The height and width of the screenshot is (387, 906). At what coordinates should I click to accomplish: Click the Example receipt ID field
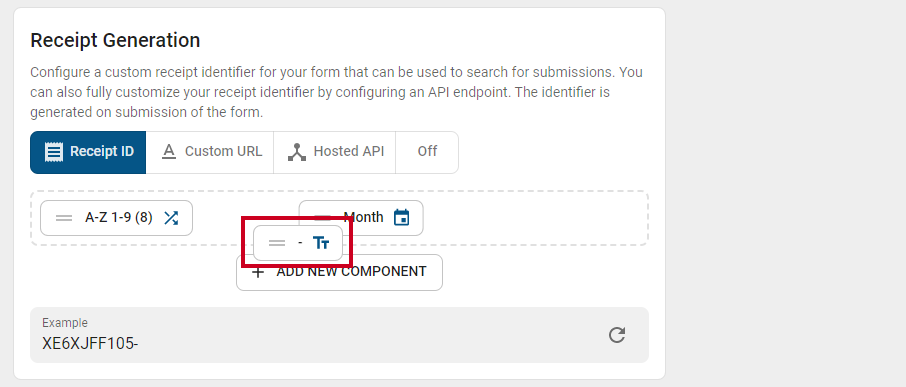pos(339,335)
